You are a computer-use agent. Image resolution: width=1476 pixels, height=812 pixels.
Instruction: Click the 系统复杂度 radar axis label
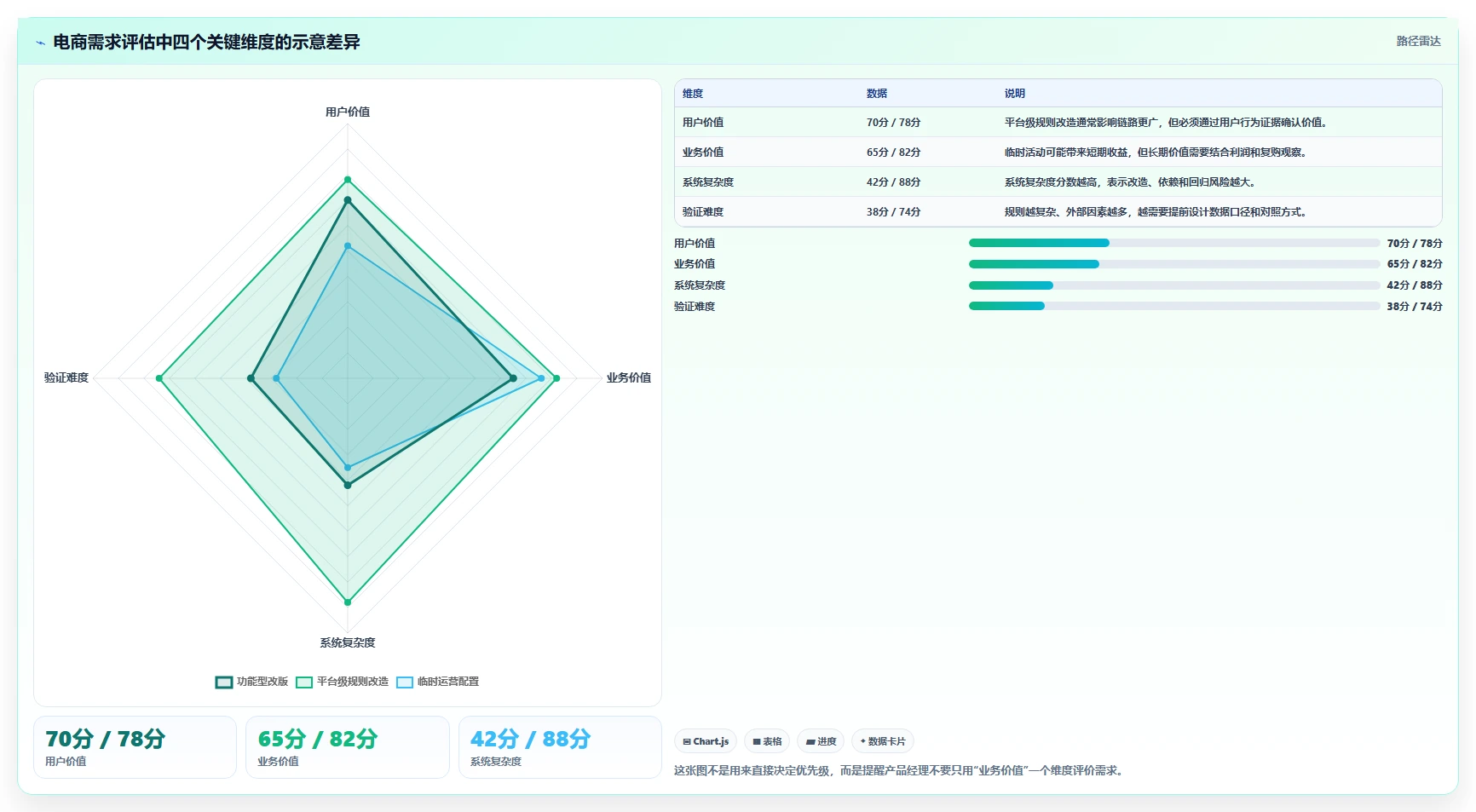coord(348,642)
